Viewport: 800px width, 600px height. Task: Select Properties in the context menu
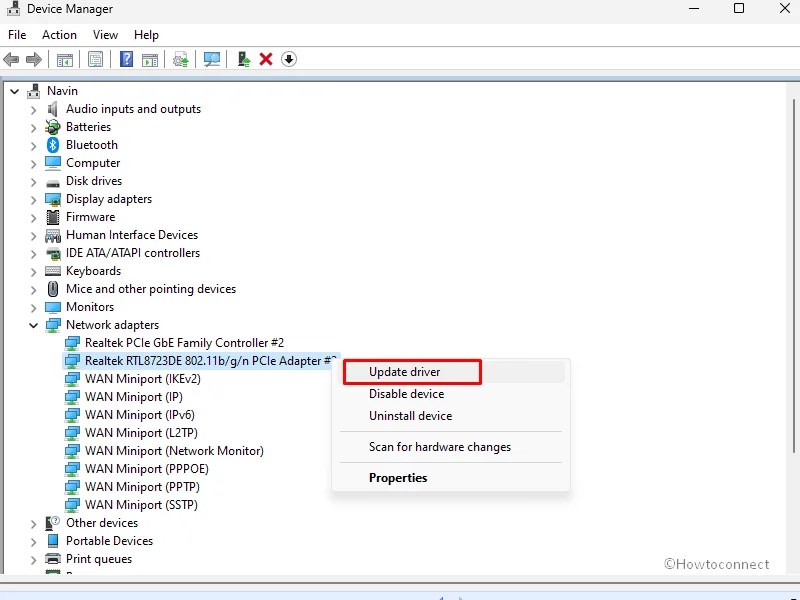click(x=398, y=477)
